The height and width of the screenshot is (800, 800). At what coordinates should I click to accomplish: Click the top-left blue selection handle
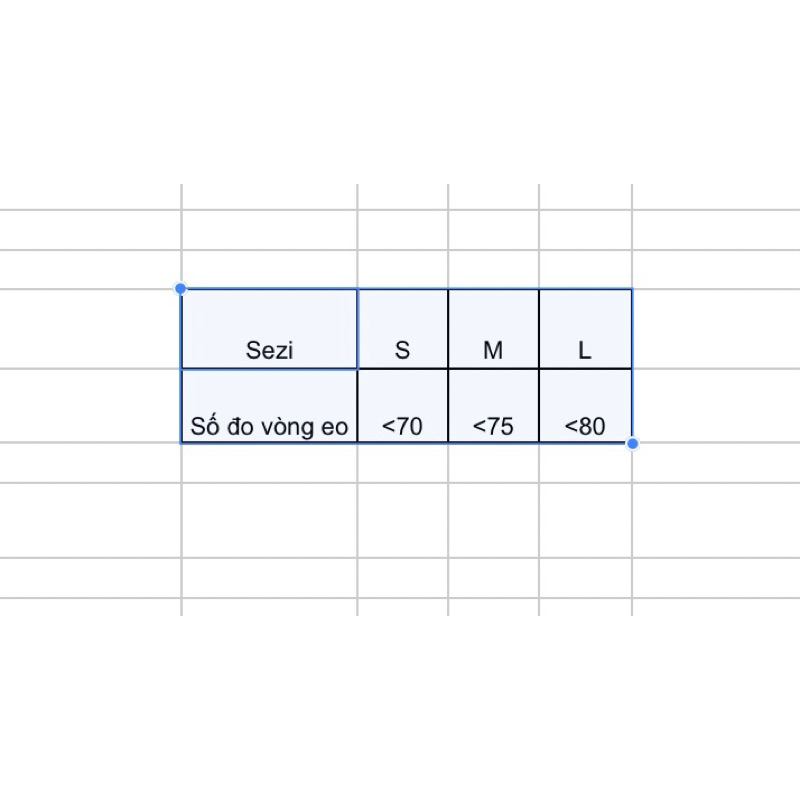pyautogui.click(x=181, y=289)
